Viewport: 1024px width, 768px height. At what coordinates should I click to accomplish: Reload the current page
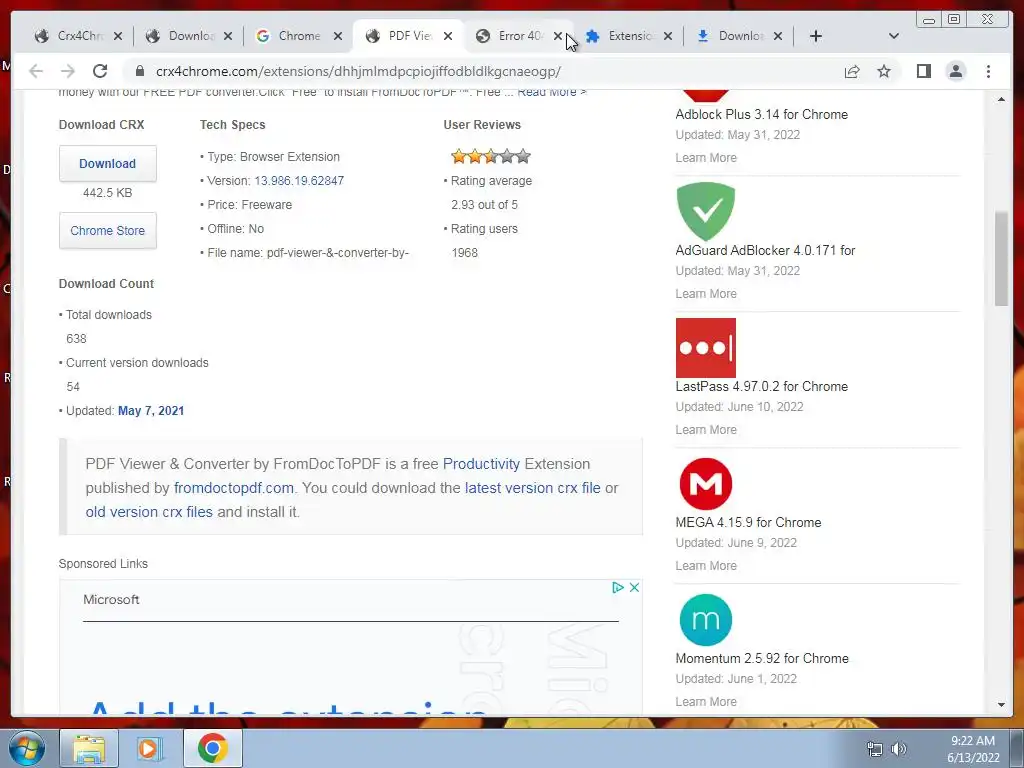100,71
